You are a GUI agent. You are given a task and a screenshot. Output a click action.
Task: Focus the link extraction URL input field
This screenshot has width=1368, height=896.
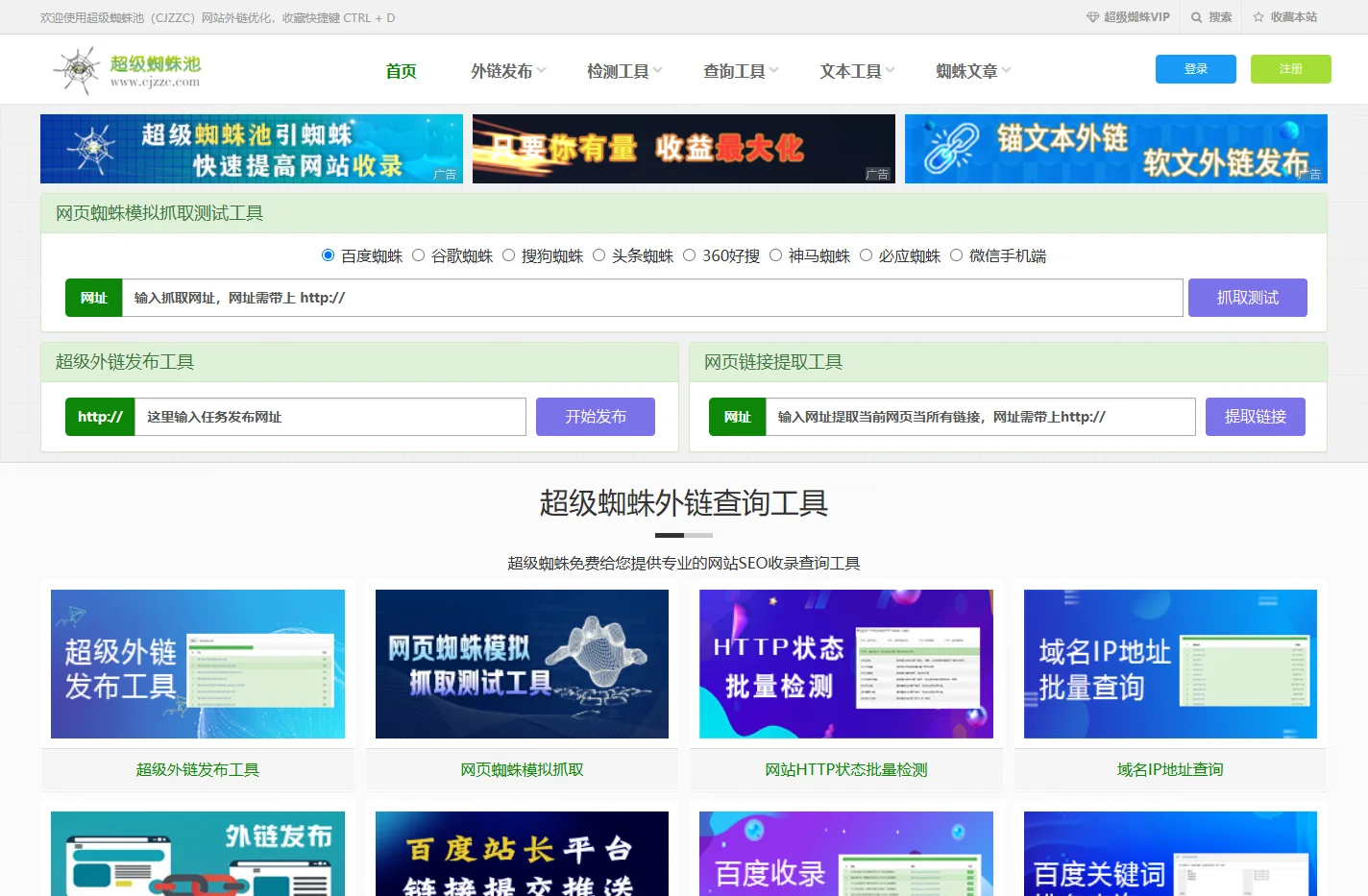point(981,417)
